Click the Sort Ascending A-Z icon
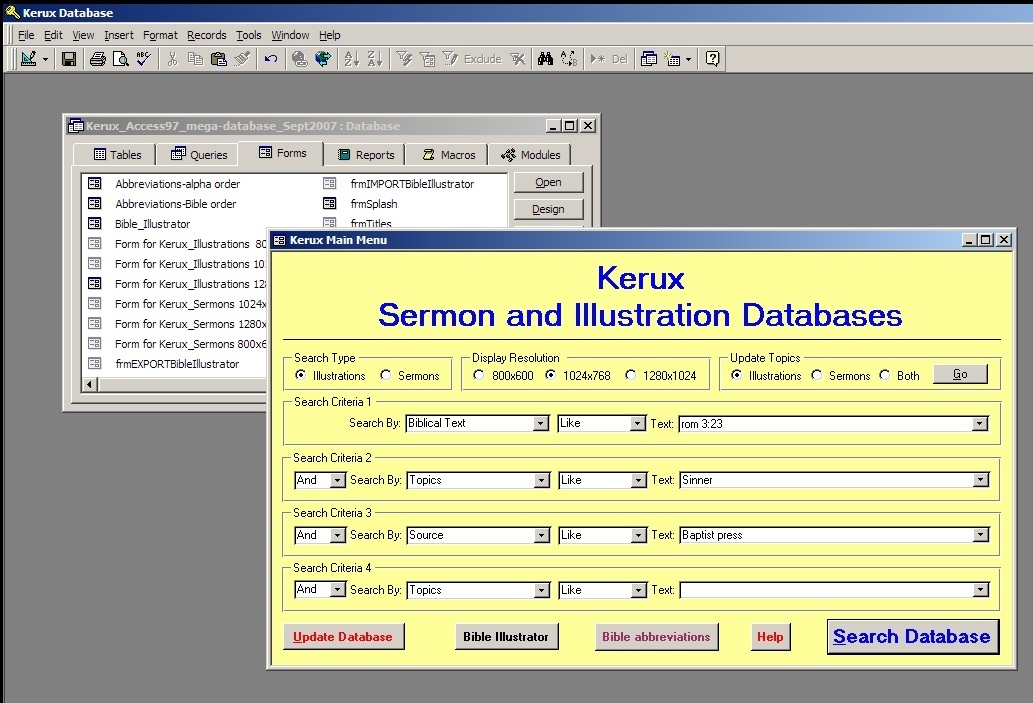 pyautogui.click(x=352, y=59)
